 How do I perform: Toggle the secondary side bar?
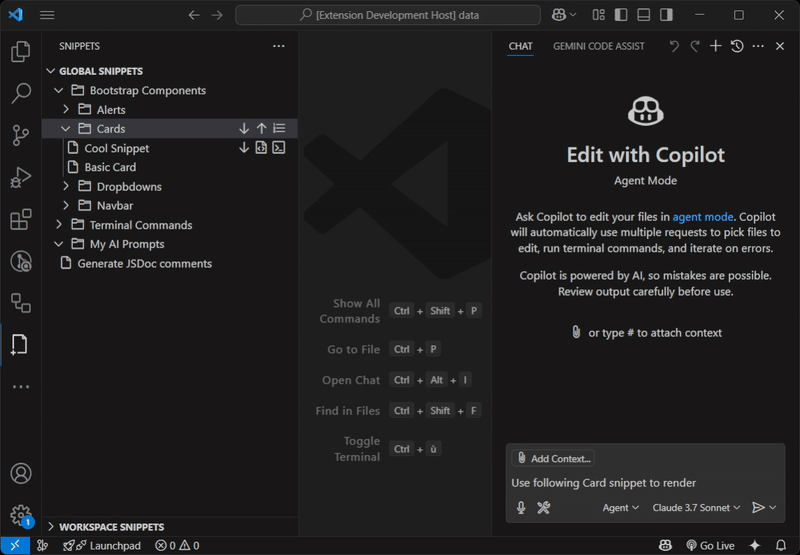[x=666, y=15]
